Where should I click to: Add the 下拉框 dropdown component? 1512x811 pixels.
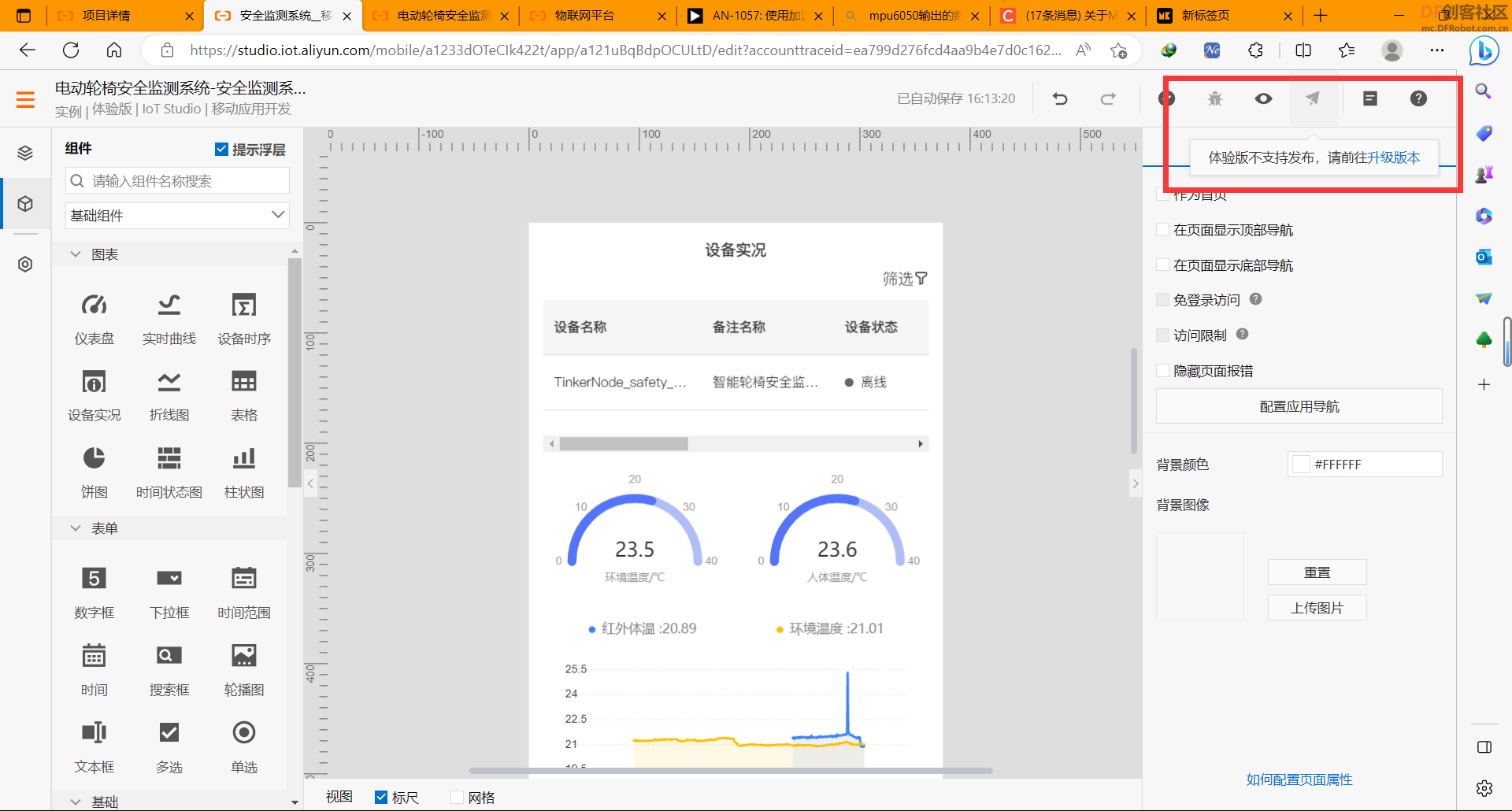point(169,593)
